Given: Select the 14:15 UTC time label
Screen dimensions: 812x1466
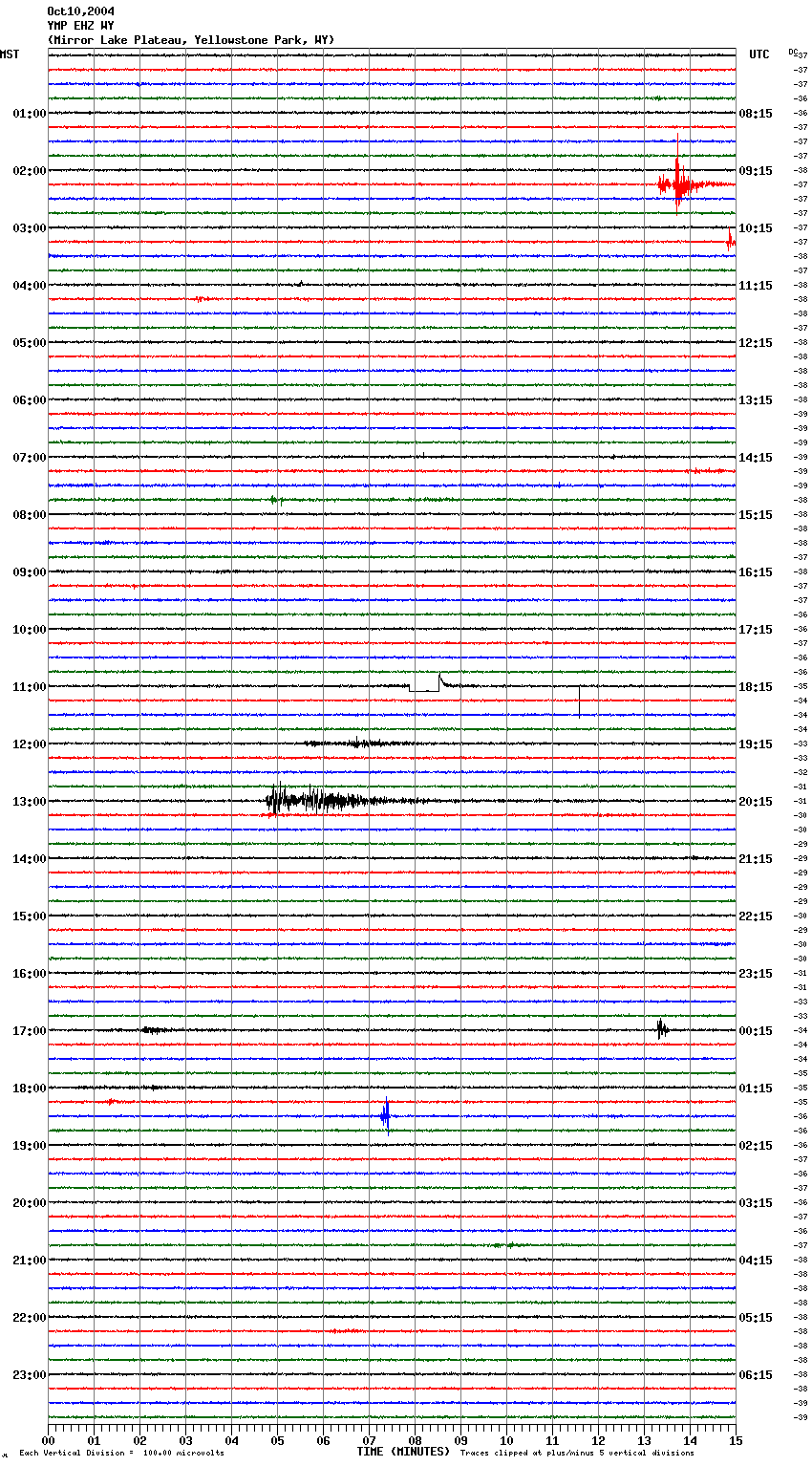Looking at the screenshot, I should click(756, 458).
